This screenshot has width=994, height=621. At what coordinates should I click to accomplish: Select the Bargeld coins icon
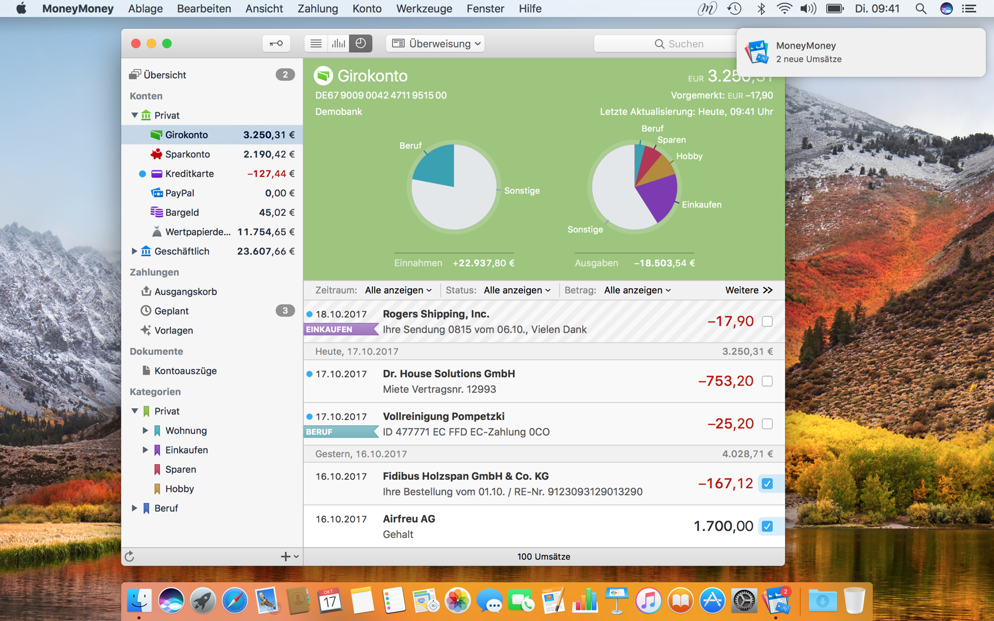point(157,212)
